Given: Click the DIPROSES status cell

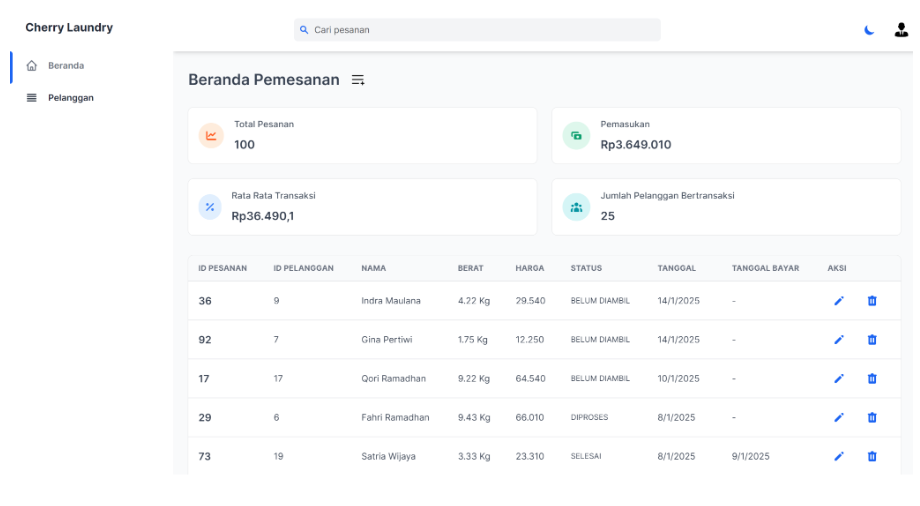Looking at the screenshot, I should coord(589,417).
